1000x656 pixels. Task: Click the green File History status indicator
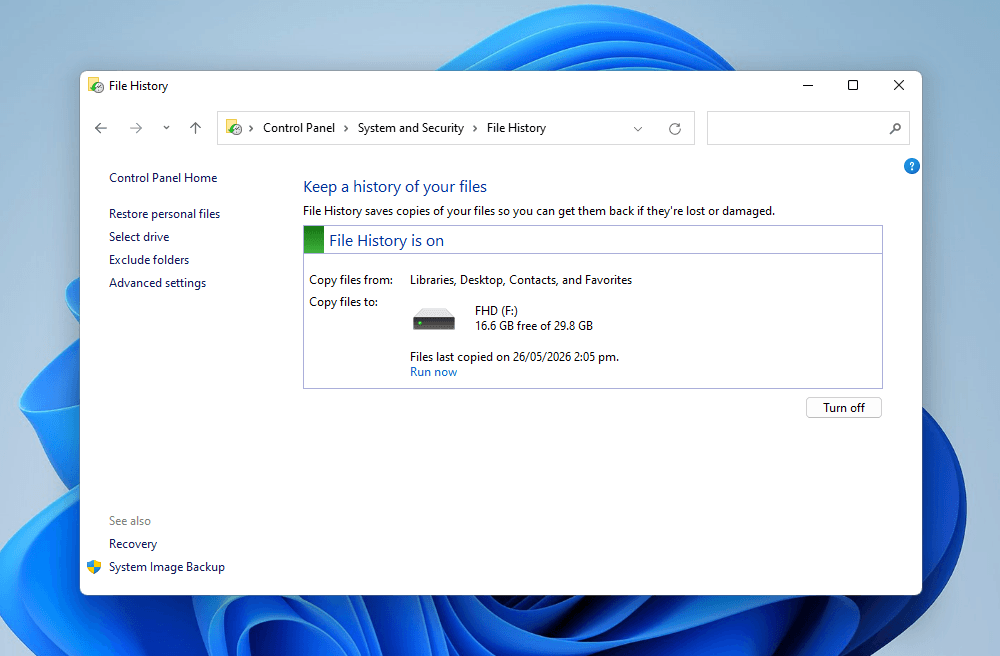click(x=314, y=240)
